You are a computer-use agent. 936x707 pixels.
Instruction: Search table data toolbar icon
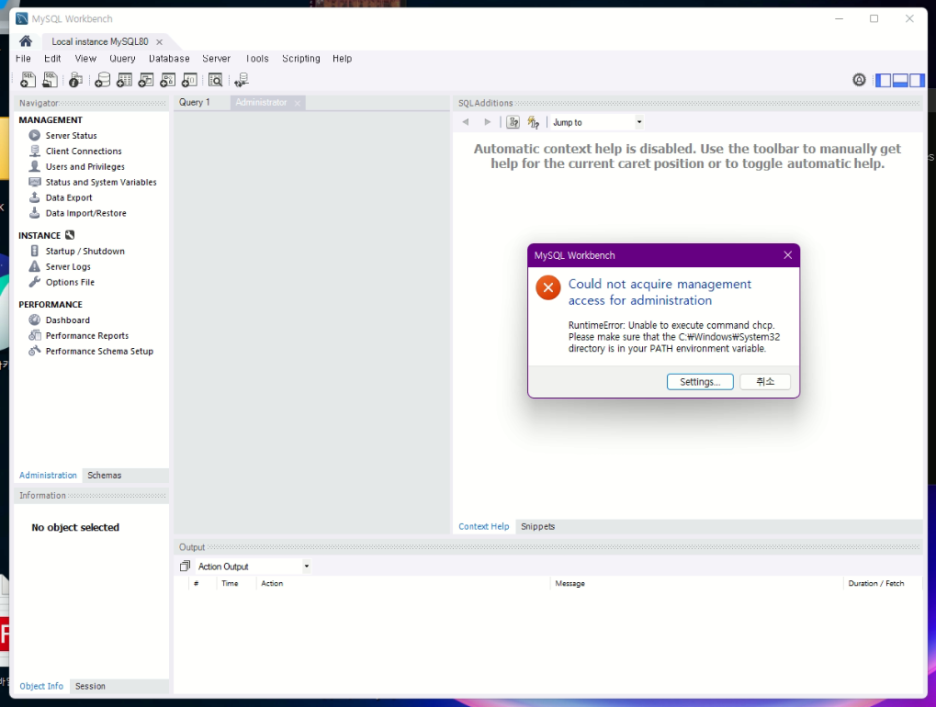215,79
